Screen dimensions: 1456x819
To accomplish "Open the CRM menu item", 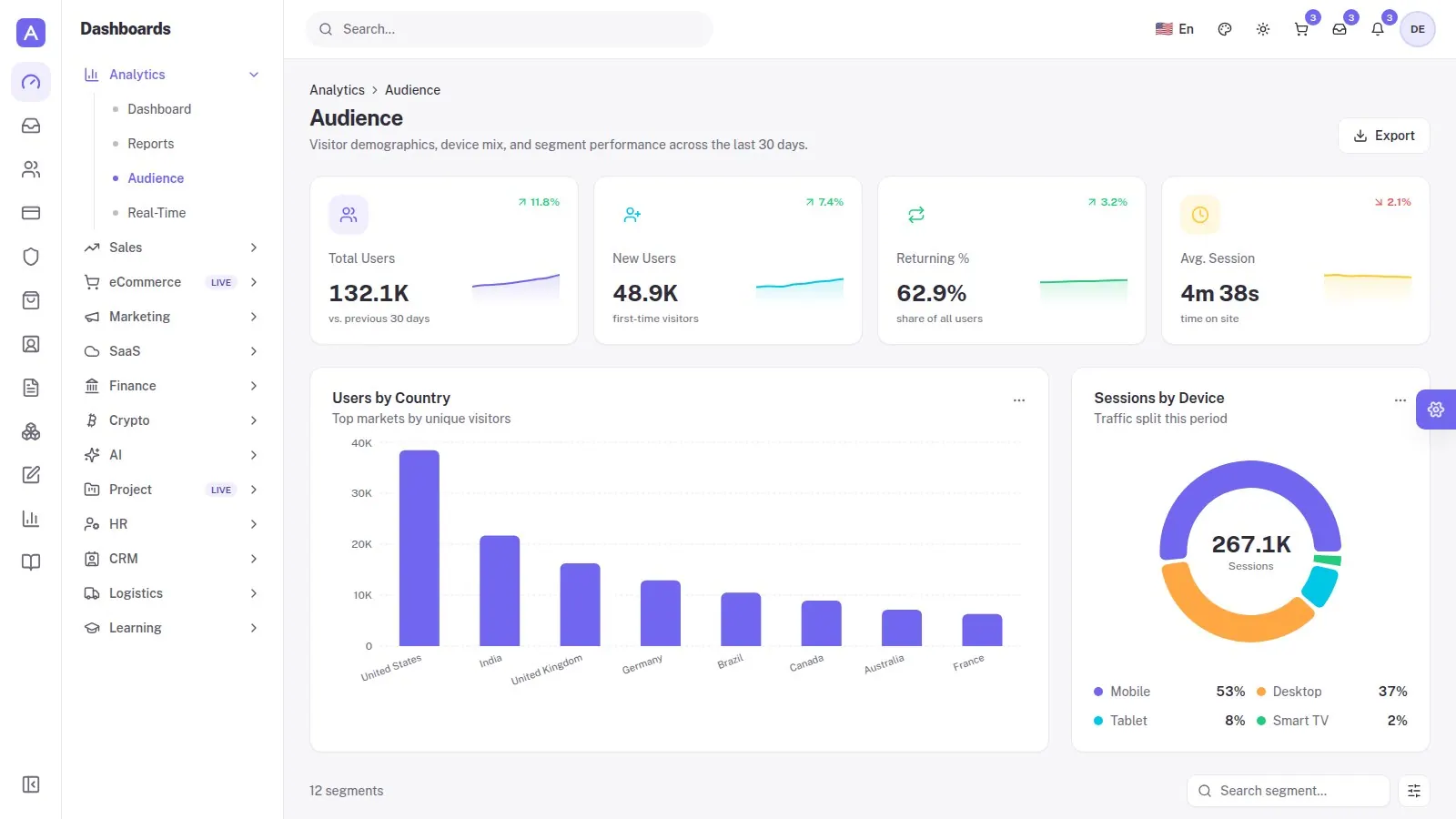I will click(171, 559).
